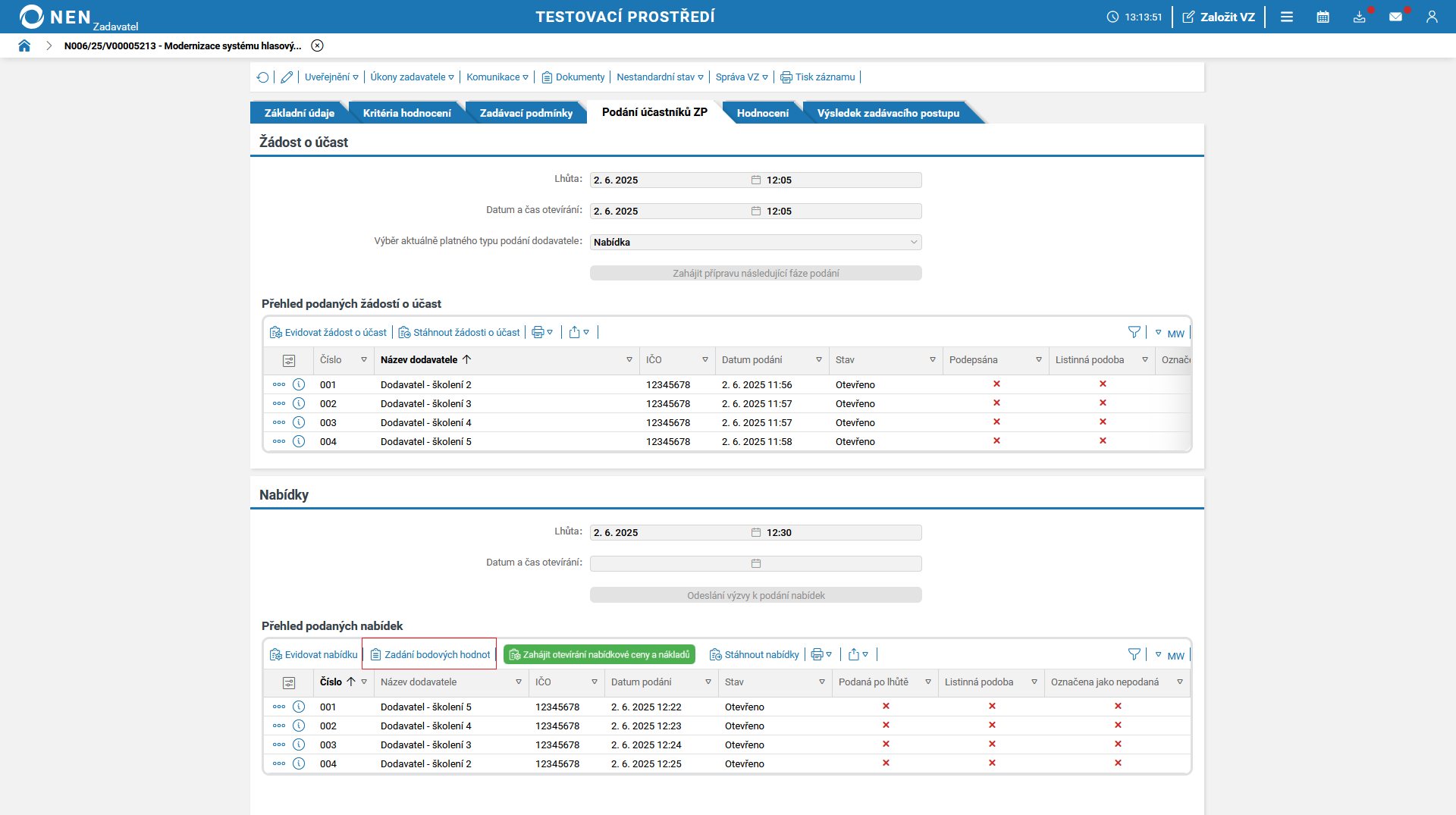1456x815 pixels.
Task: Click filter icon in Přehled podaných nabídek
Action: [1134, 654]
